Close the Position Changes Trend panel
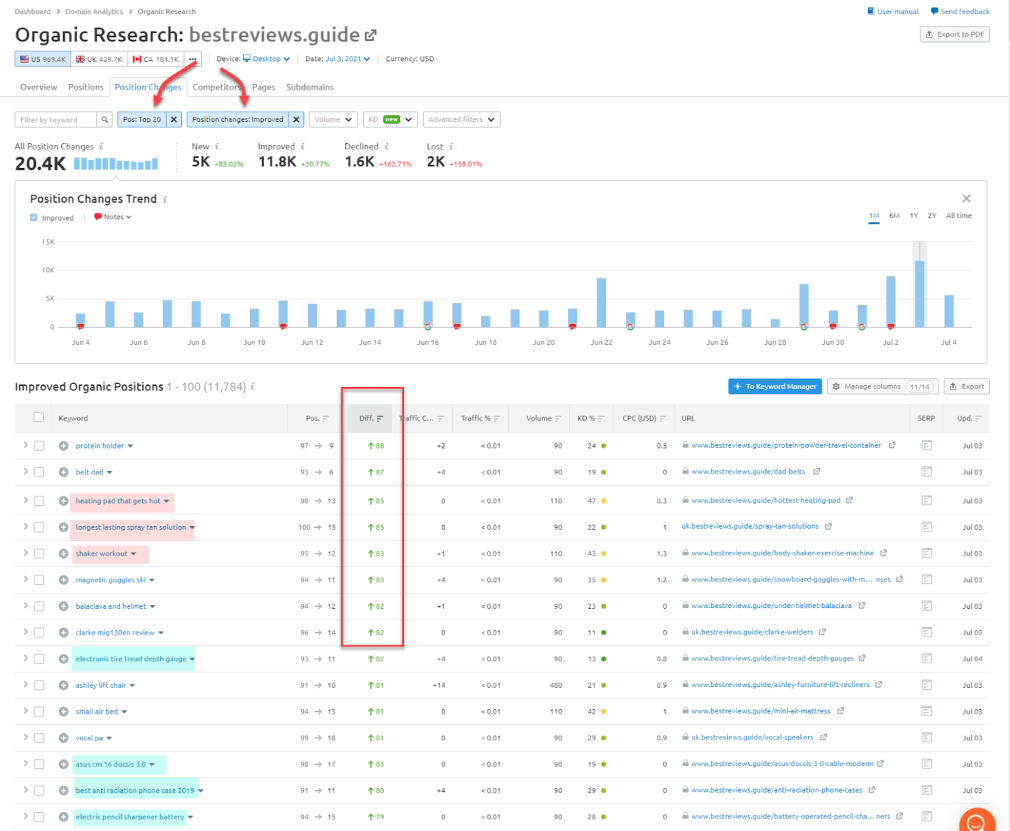1010x831 pixels. coord(966,199)
